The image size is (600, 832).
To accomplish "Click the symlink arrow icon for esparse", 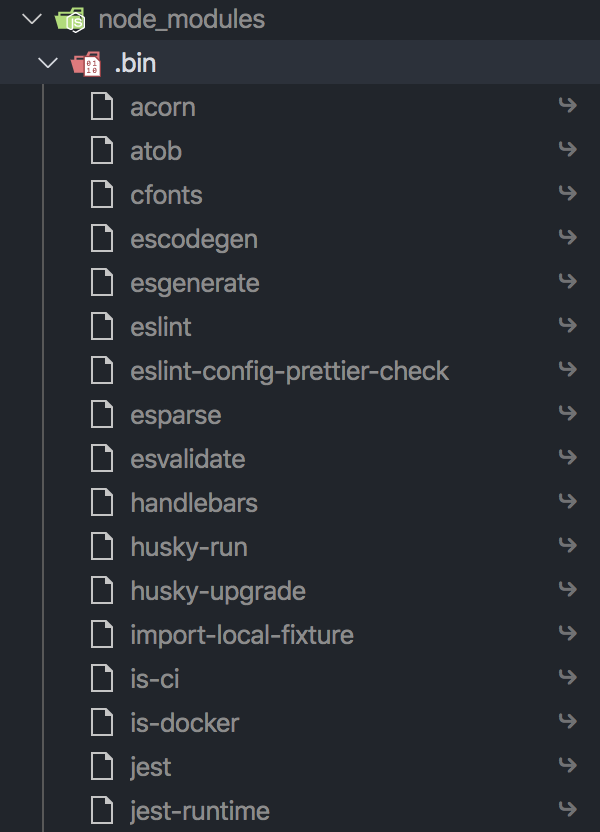I will [x=568, y=413].
